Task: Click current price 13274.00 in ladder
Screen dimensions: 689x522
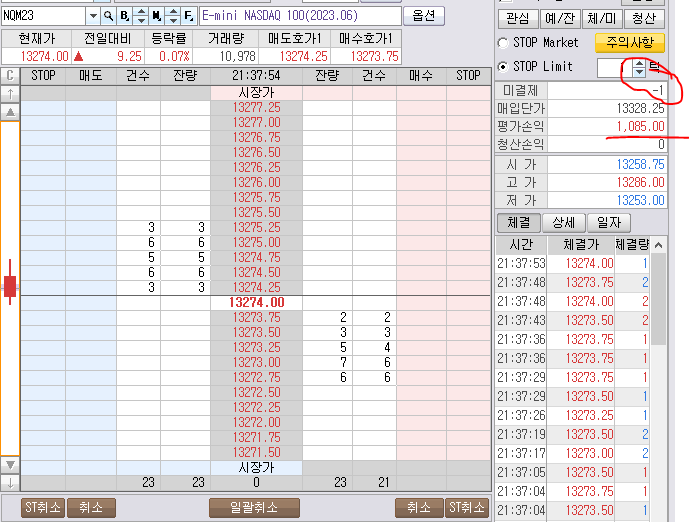Action: [x=256, y=302]
